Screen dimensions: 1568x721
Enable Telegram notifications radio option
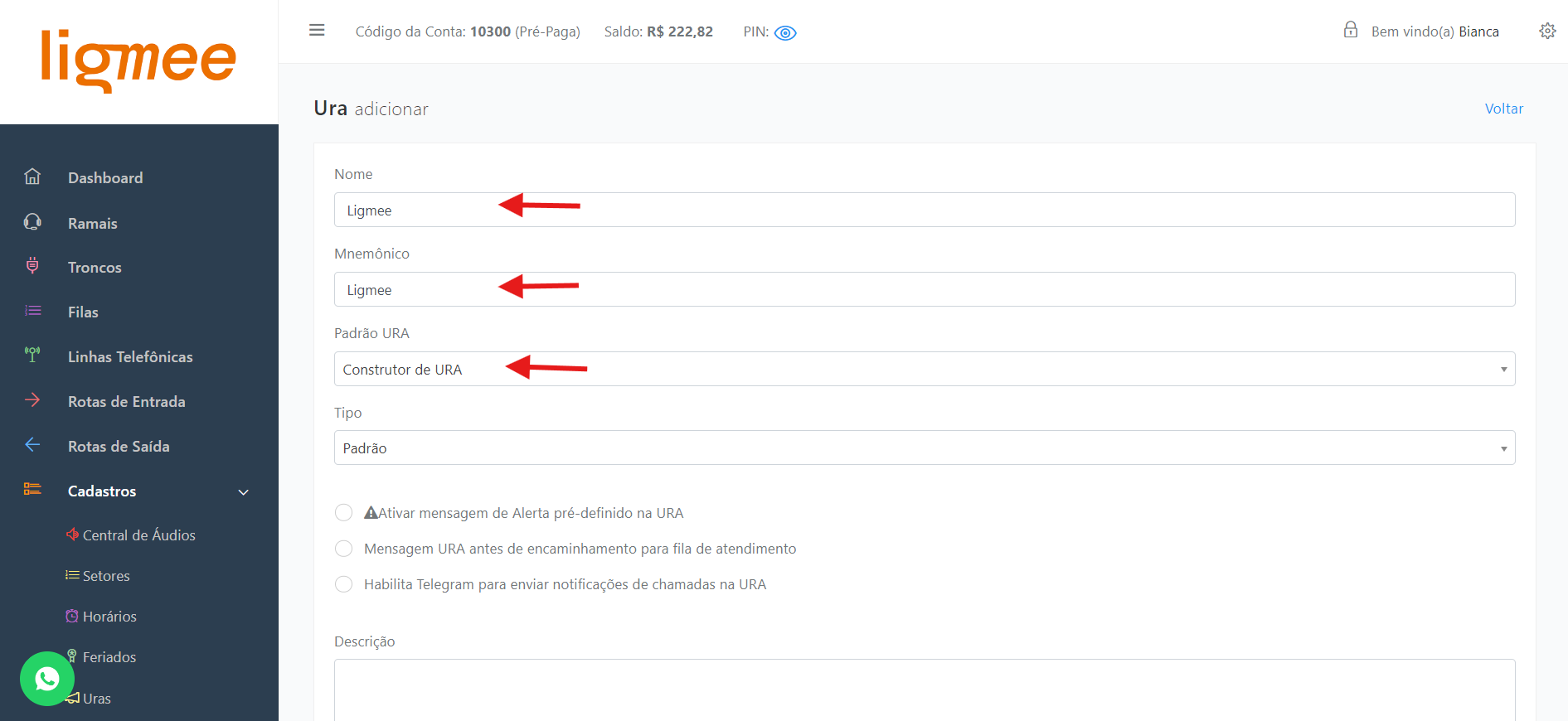coord(343,584)
